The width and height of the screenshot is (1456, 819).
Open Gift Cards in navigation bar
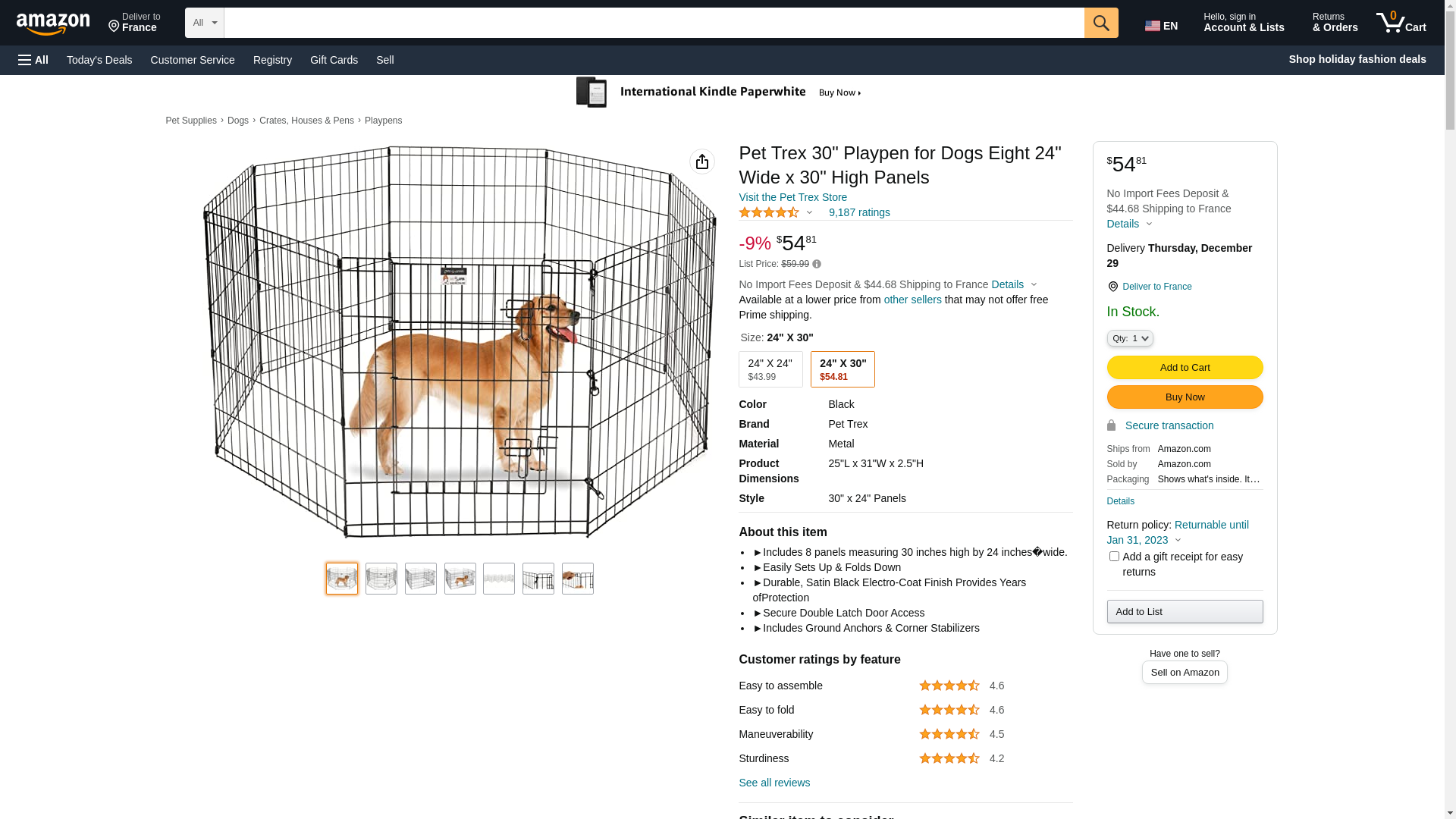point(334,60)
